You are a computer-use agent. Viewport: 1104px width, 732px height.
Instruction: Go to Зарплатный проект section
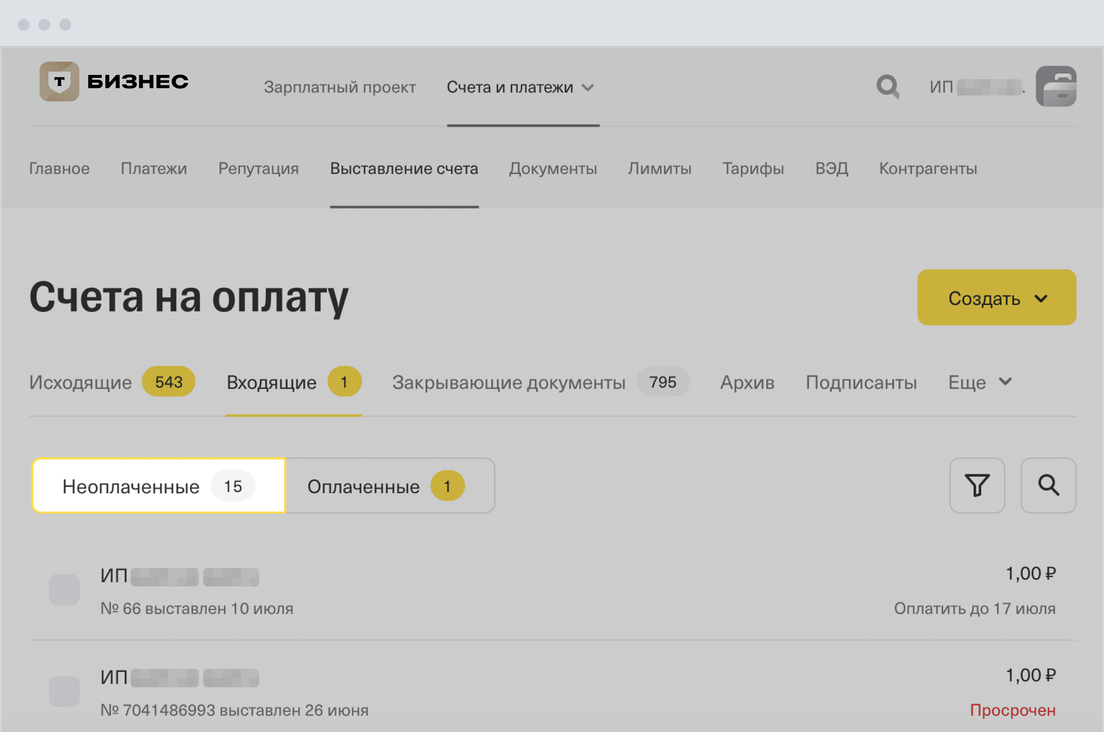point(339,87)
